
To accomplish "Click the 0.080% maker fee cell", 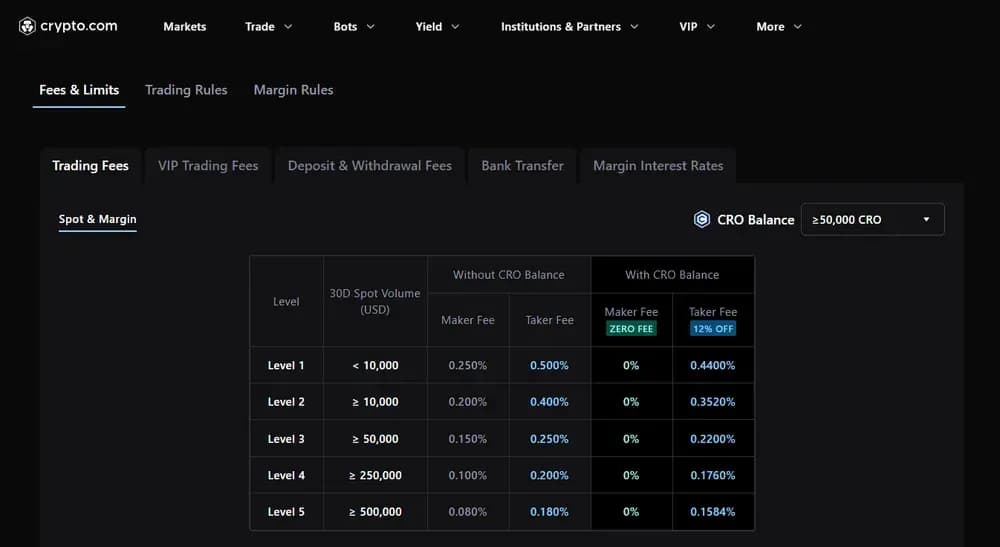I will pyautogui.click(x=467, y=511).
